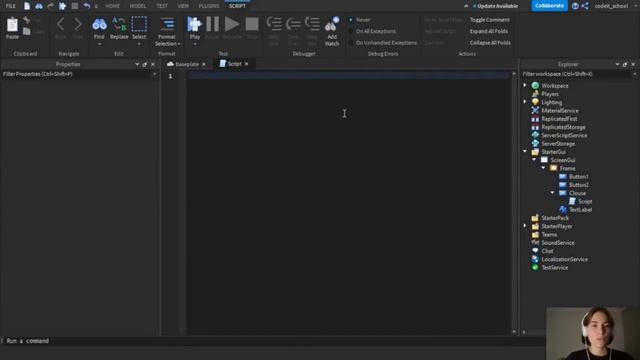Select the Workspace globe icon
Screen dimensions: 640x360
[535, 86]
